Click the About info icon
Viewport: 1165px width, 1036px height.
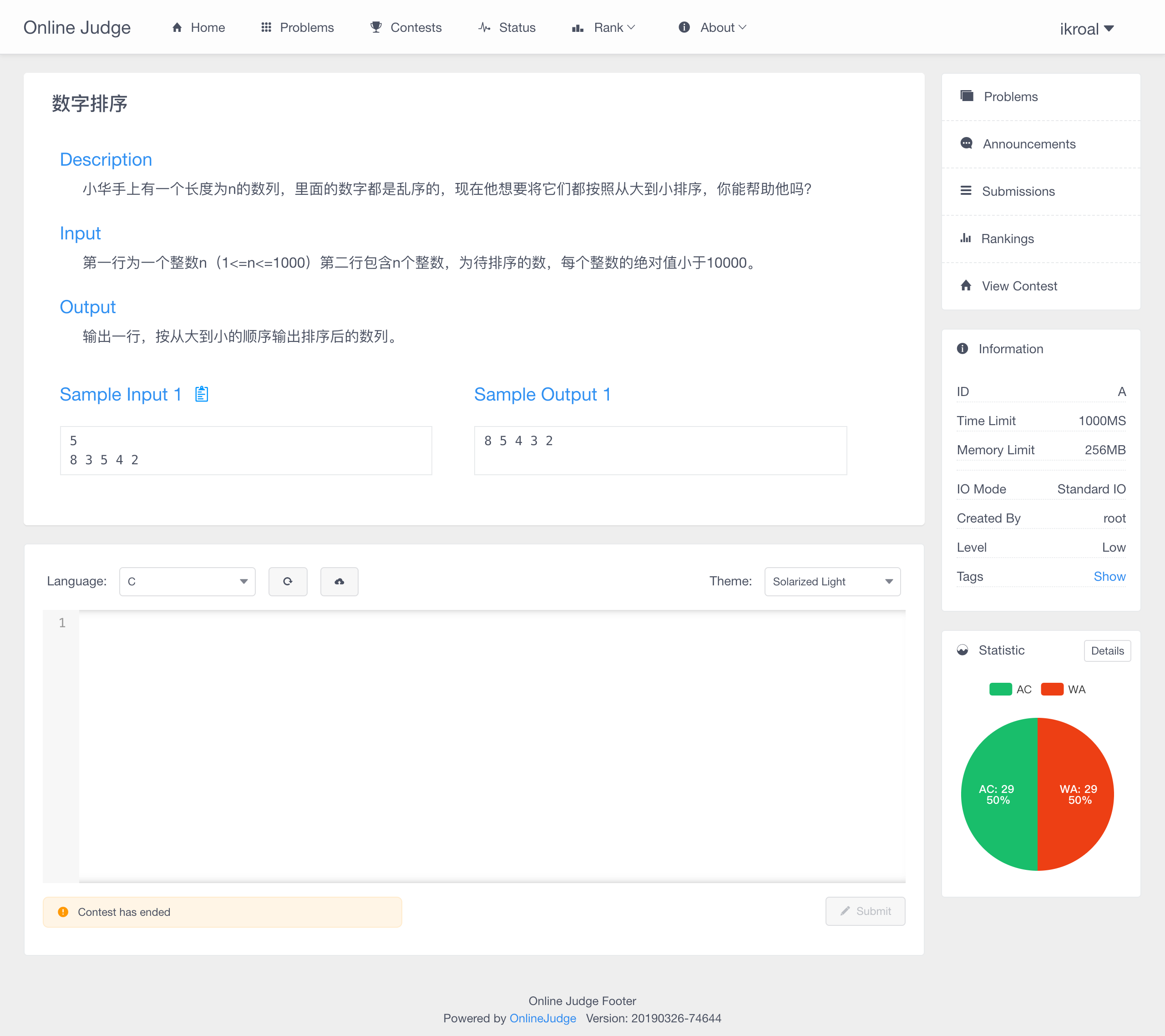pyautogui.click(x=684, y=27)
